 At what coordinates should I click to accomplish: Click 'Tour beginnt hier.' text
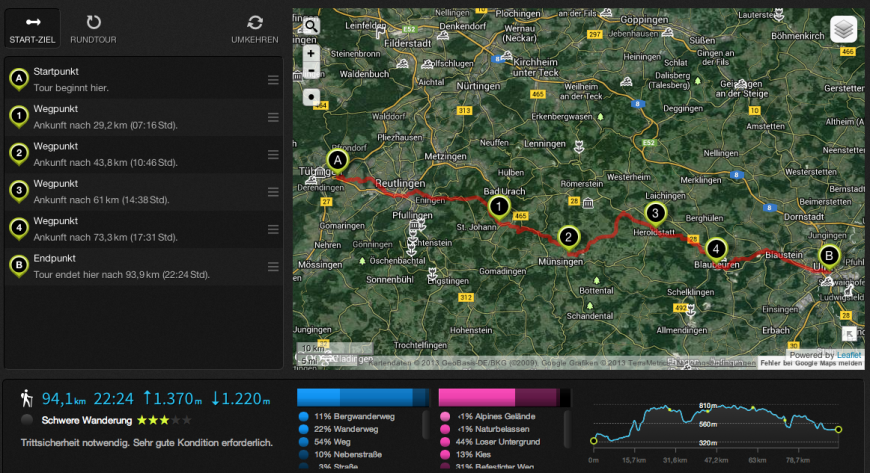click(71, 88)
